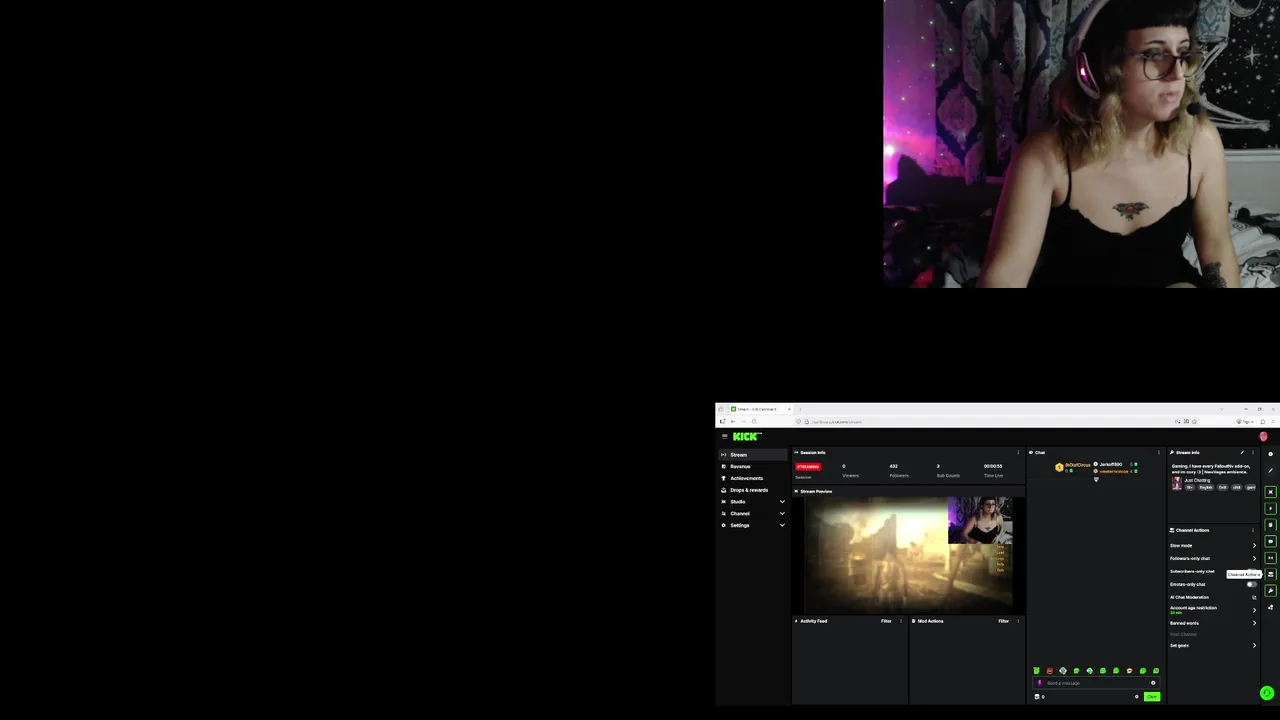1280x720 pixels.
Task: Toggle the Channel Actions panel toolbar icon
Action: coord(1271,574)
